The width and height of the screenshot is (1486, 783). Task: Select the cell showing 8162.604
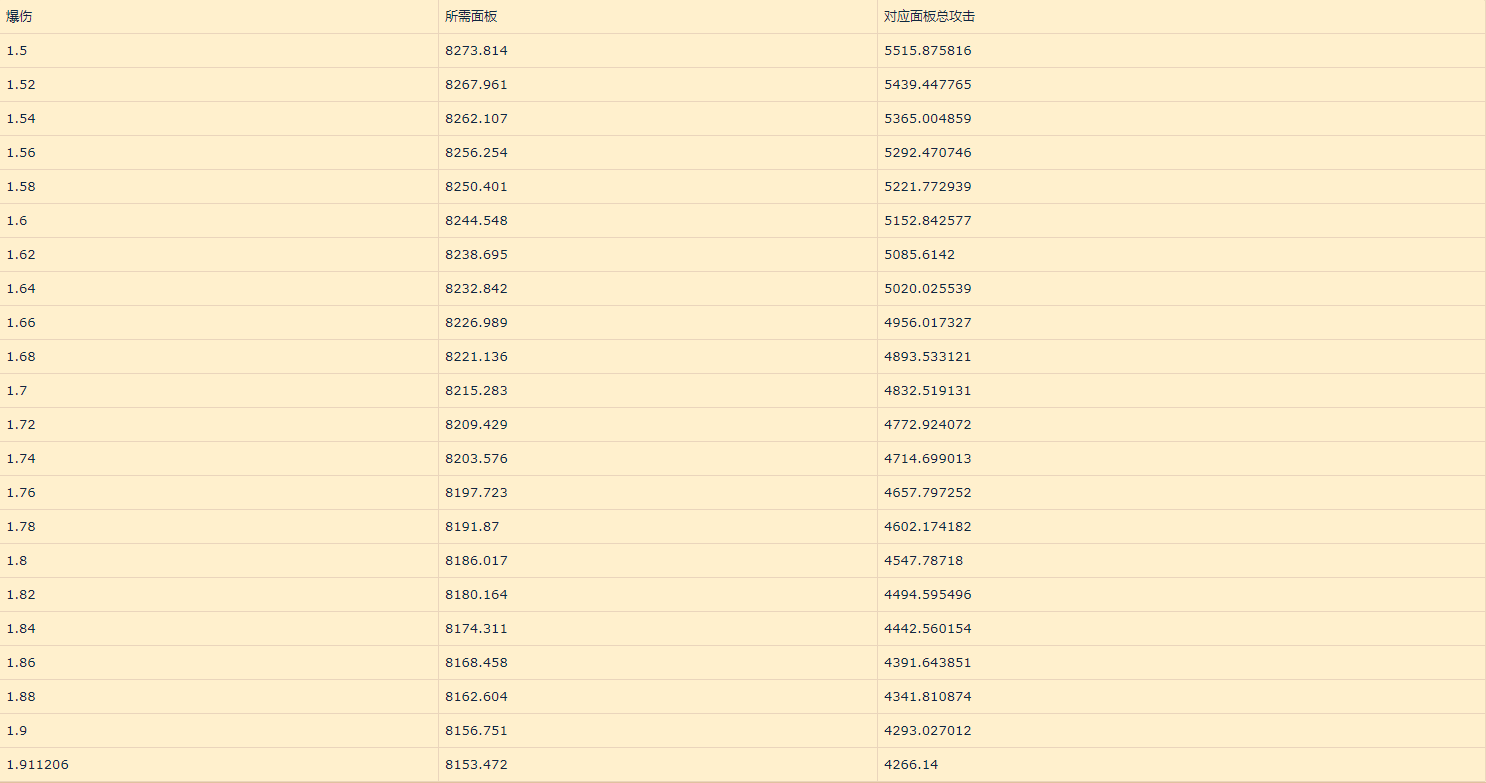(x=658, y=696)
